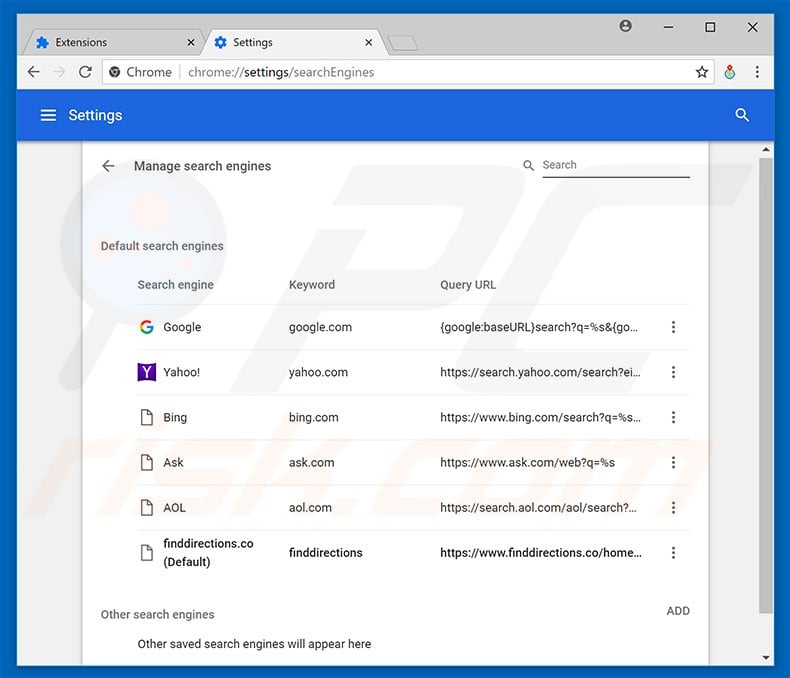The width and height of the screenshot is (790, 678).
Task: Open more actions for finddirections.co
Action: tap(673, 553)
